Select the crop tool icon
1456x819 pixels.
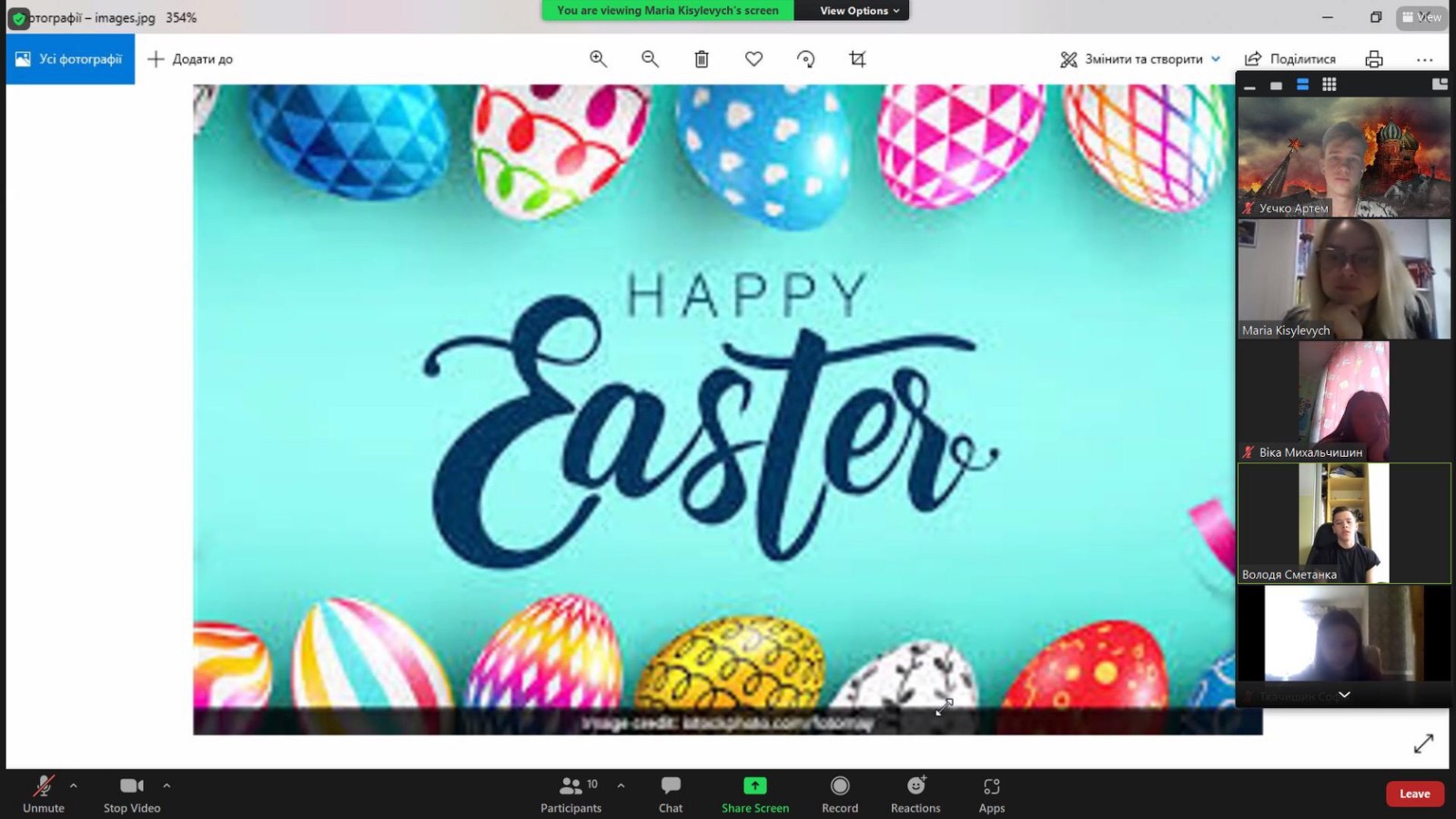click(857, 59)
